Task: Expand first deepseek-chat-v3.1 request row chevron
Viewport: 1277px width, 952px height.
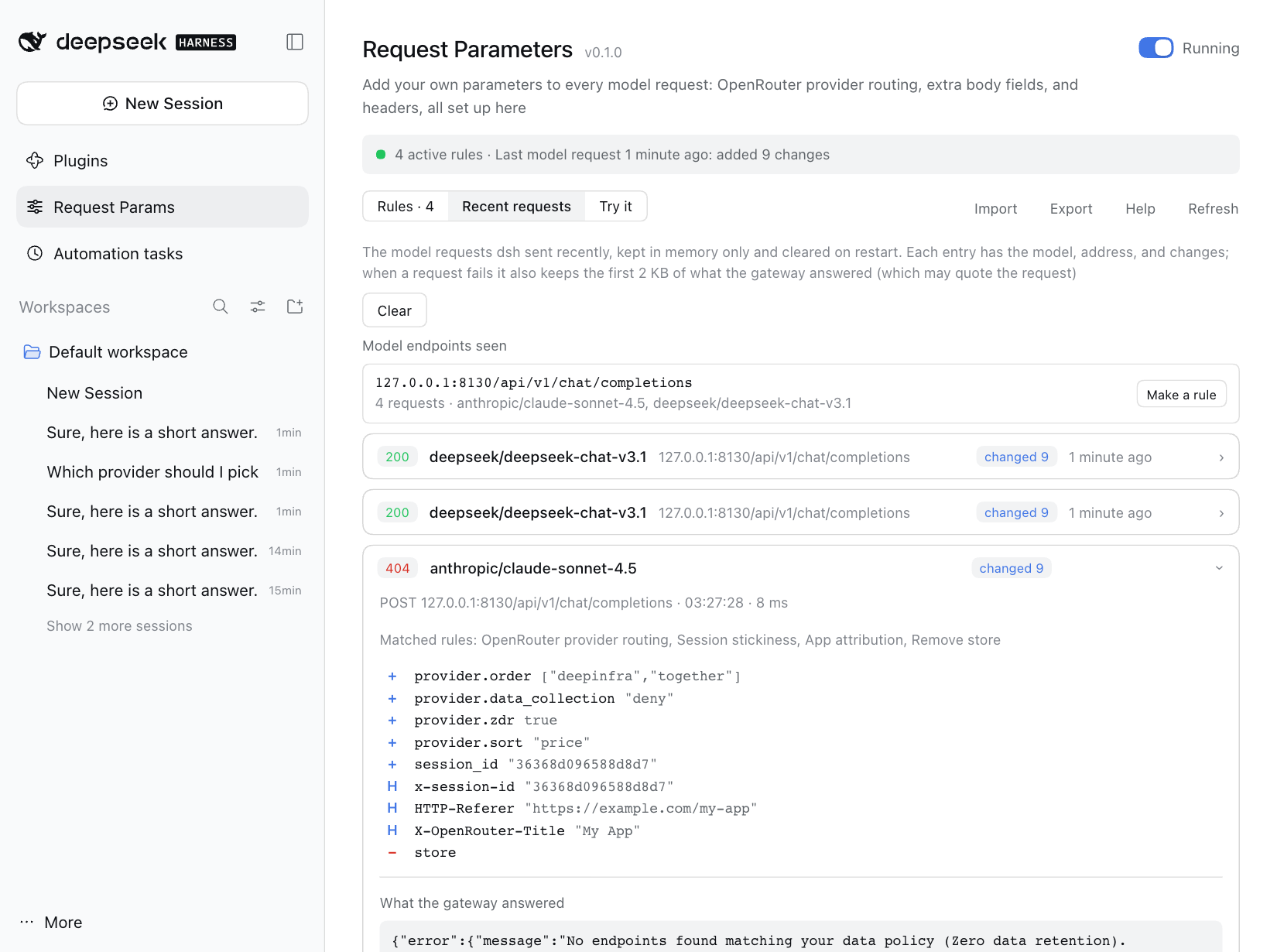Action: (1221, 457)
